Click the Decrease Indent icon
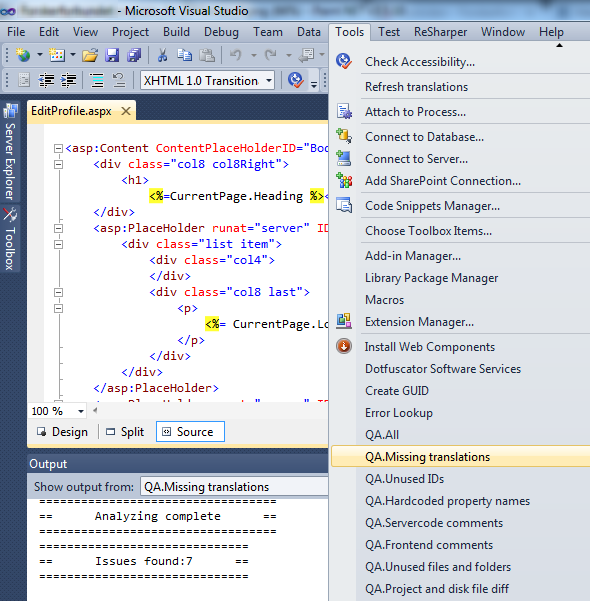590x601 pixels. [46, 80]
